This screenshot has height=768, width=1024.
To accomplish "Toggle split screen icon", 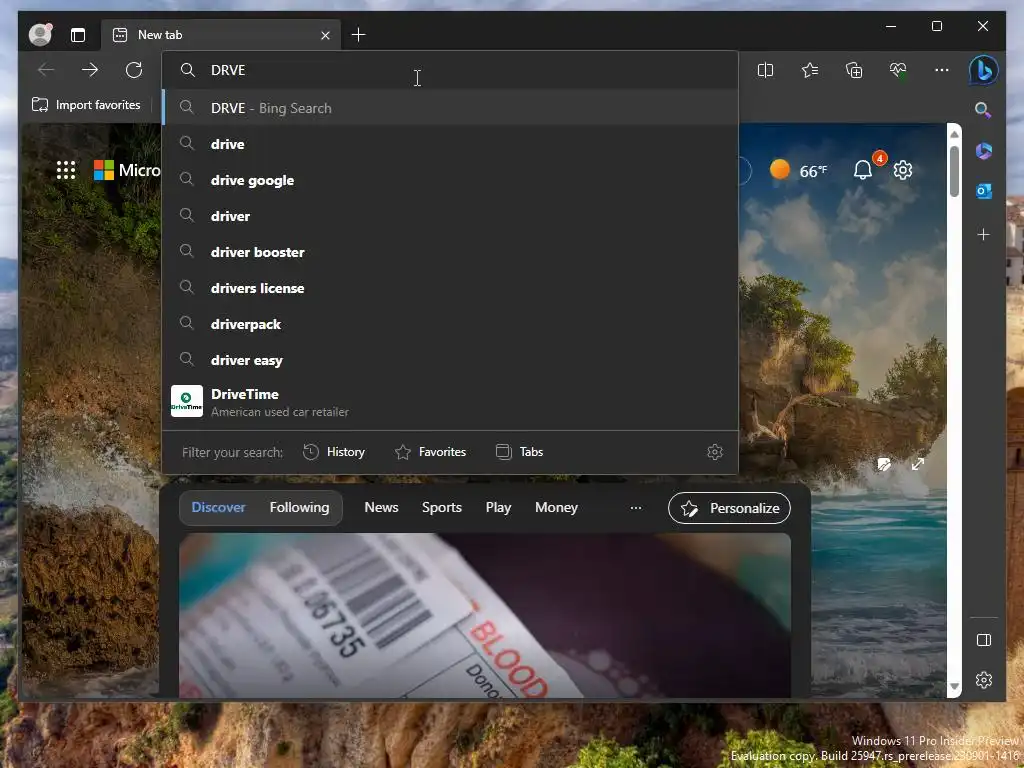I will tap(765, 70).
